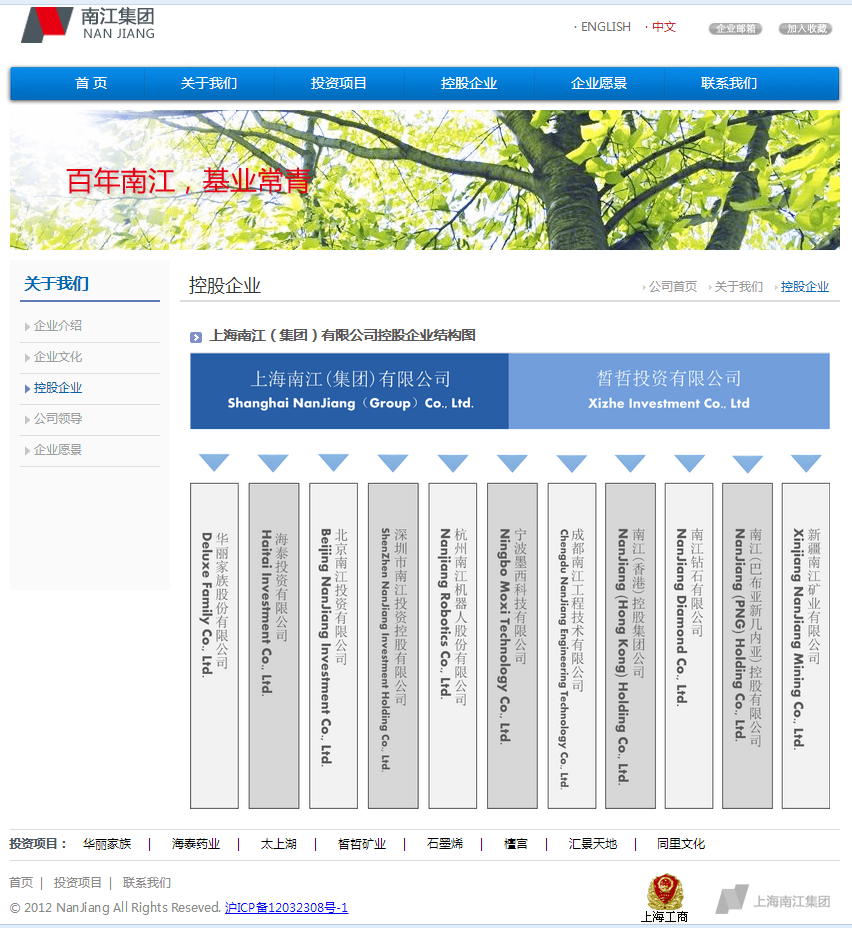The height and width of the screenshot is (928, 852).
Task: Click arrow above Haitai Investment
Action: (273, 462)
